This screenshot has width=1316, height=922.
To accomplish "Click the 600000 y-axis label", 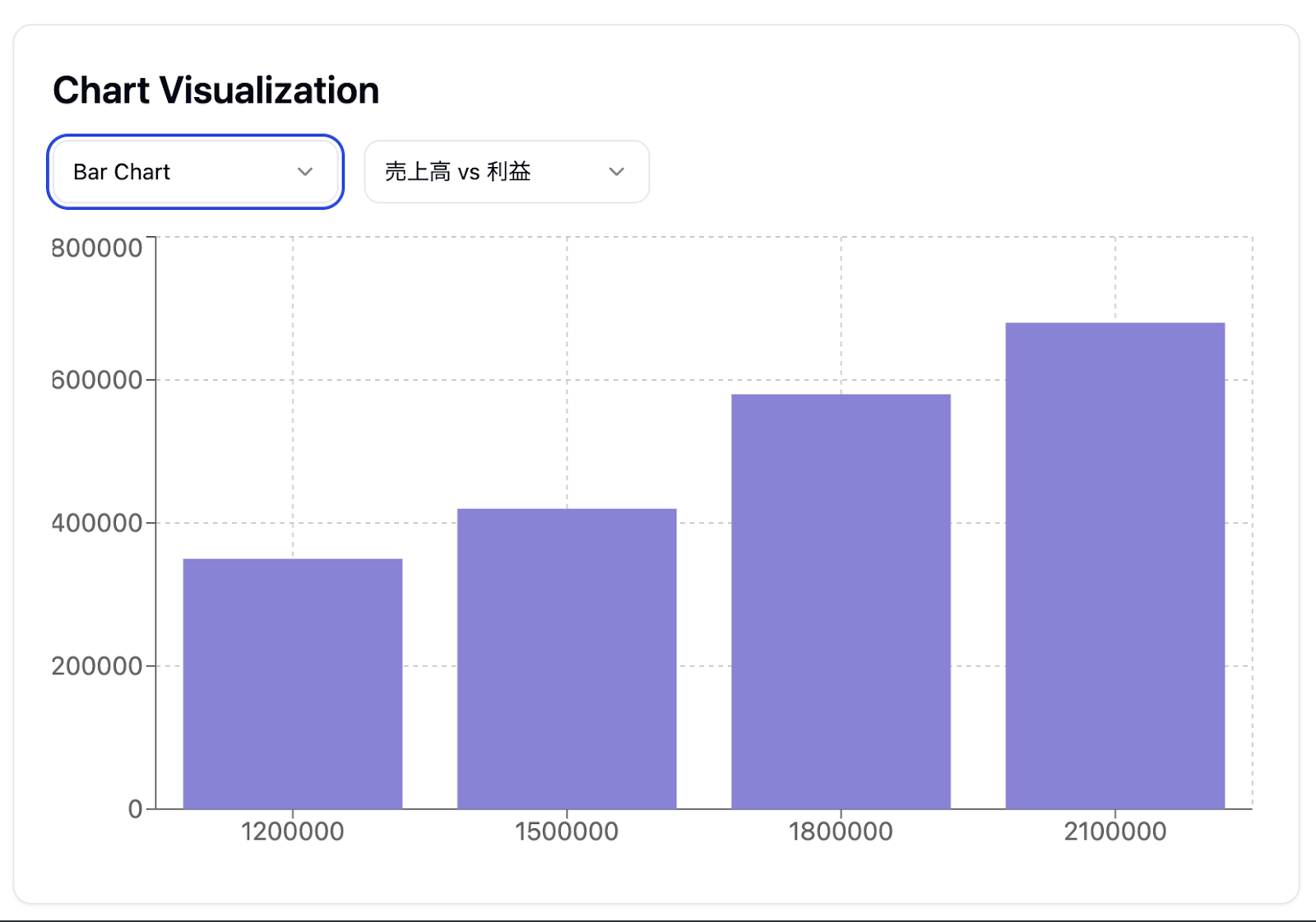I will tap(97, 380).
